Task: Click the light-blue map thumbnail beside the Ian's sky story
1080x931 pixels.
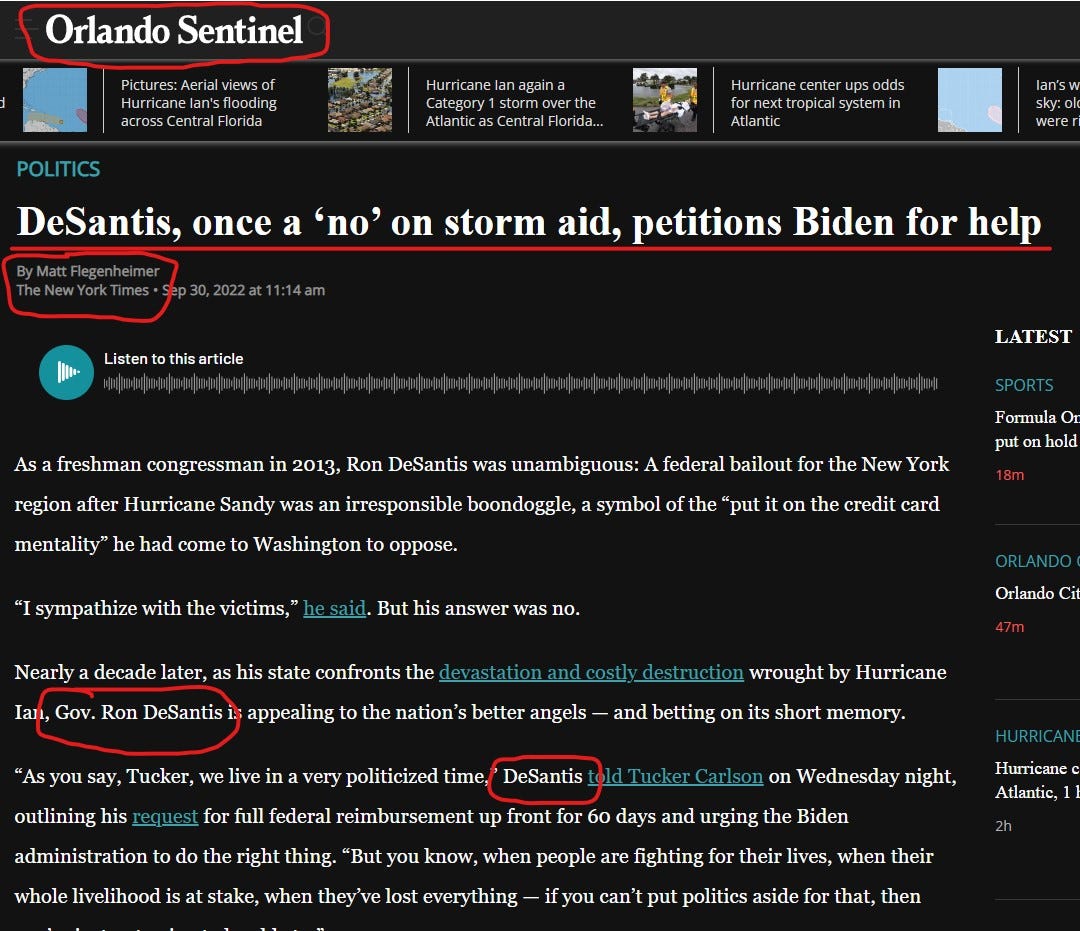Action: (970, 100)
